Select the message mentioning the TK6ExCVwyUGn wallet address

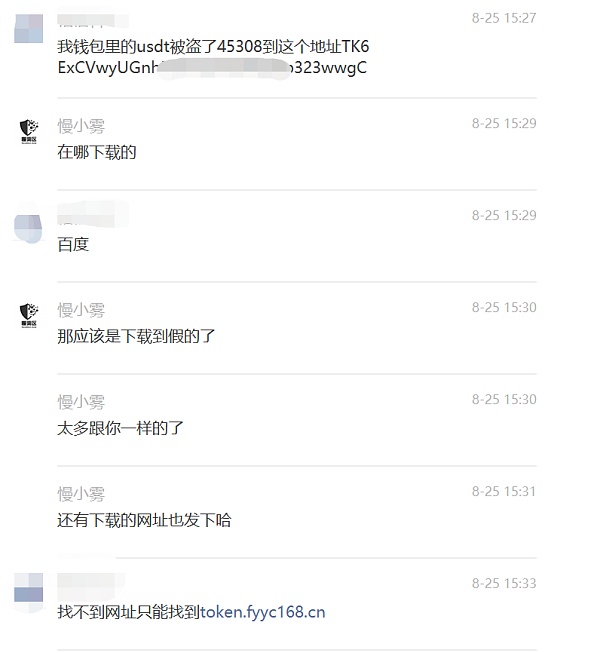click(x=213, y=57)
